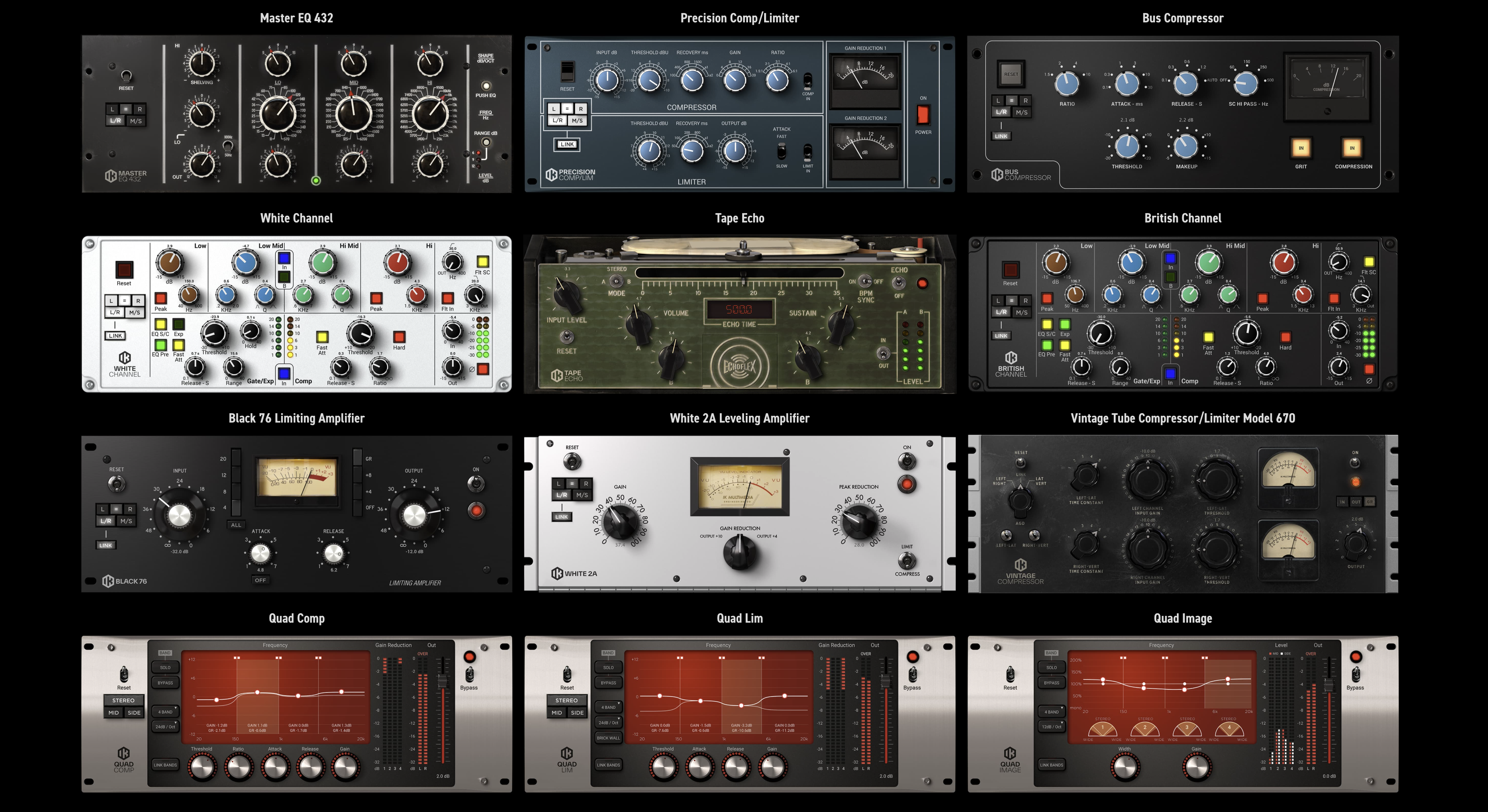The height and width of the screenshot is (812, 1488).
Task: Toggle the White 2A LIMIT/COMPRESS switch
Action: coord(906,560)
